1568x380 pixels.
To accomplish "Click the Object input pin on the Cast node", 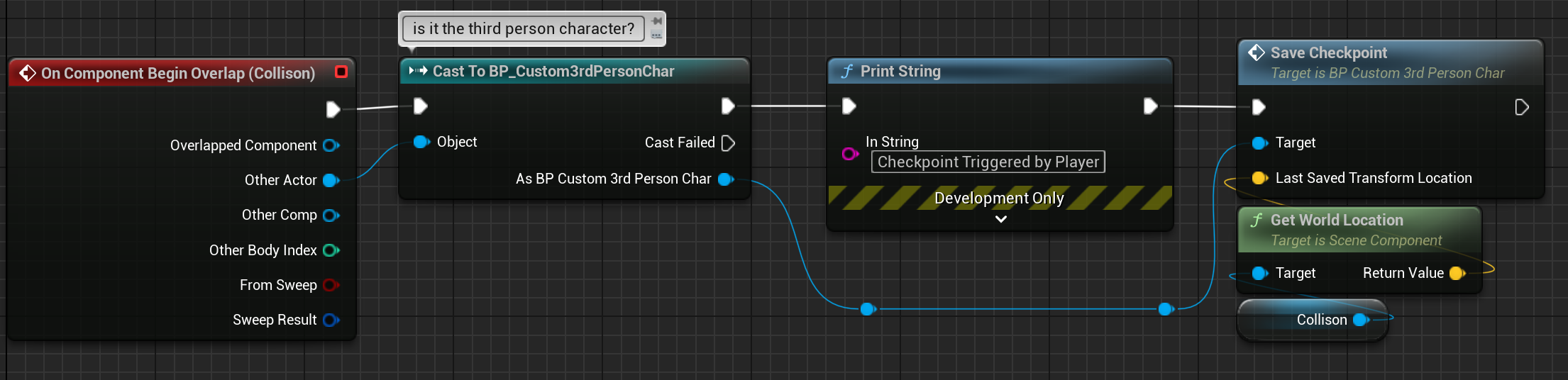I will point(421,142).
